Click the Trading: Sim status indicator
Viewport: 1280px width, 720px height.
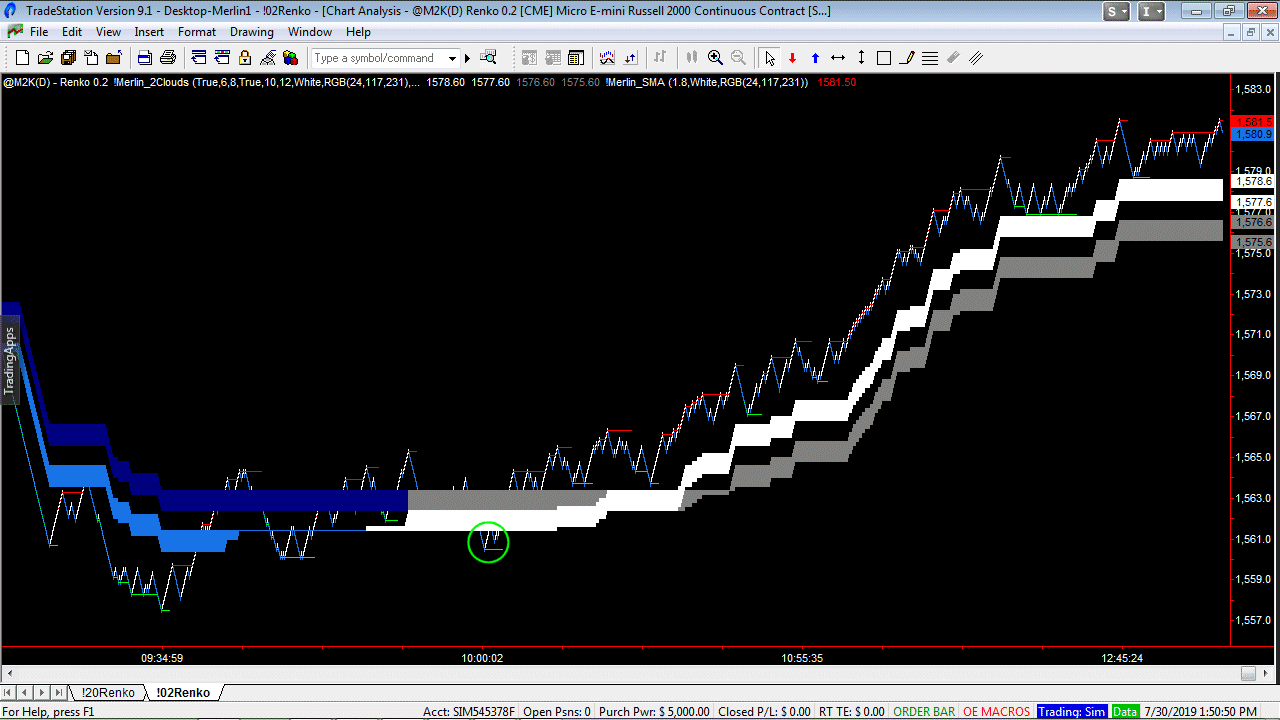pos(1072,712)
